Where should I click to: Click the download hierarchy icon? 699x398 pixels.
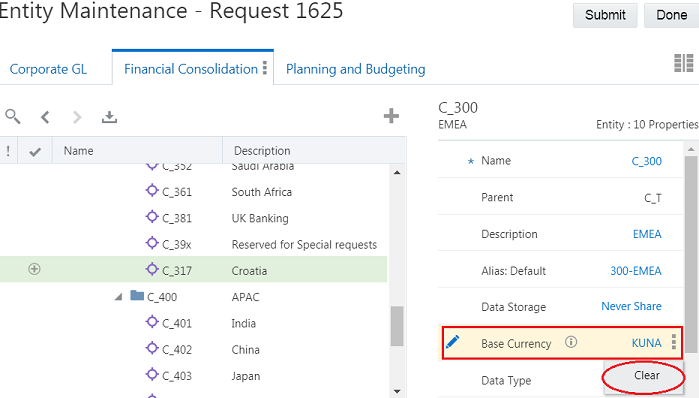click(x=109, y=117)
